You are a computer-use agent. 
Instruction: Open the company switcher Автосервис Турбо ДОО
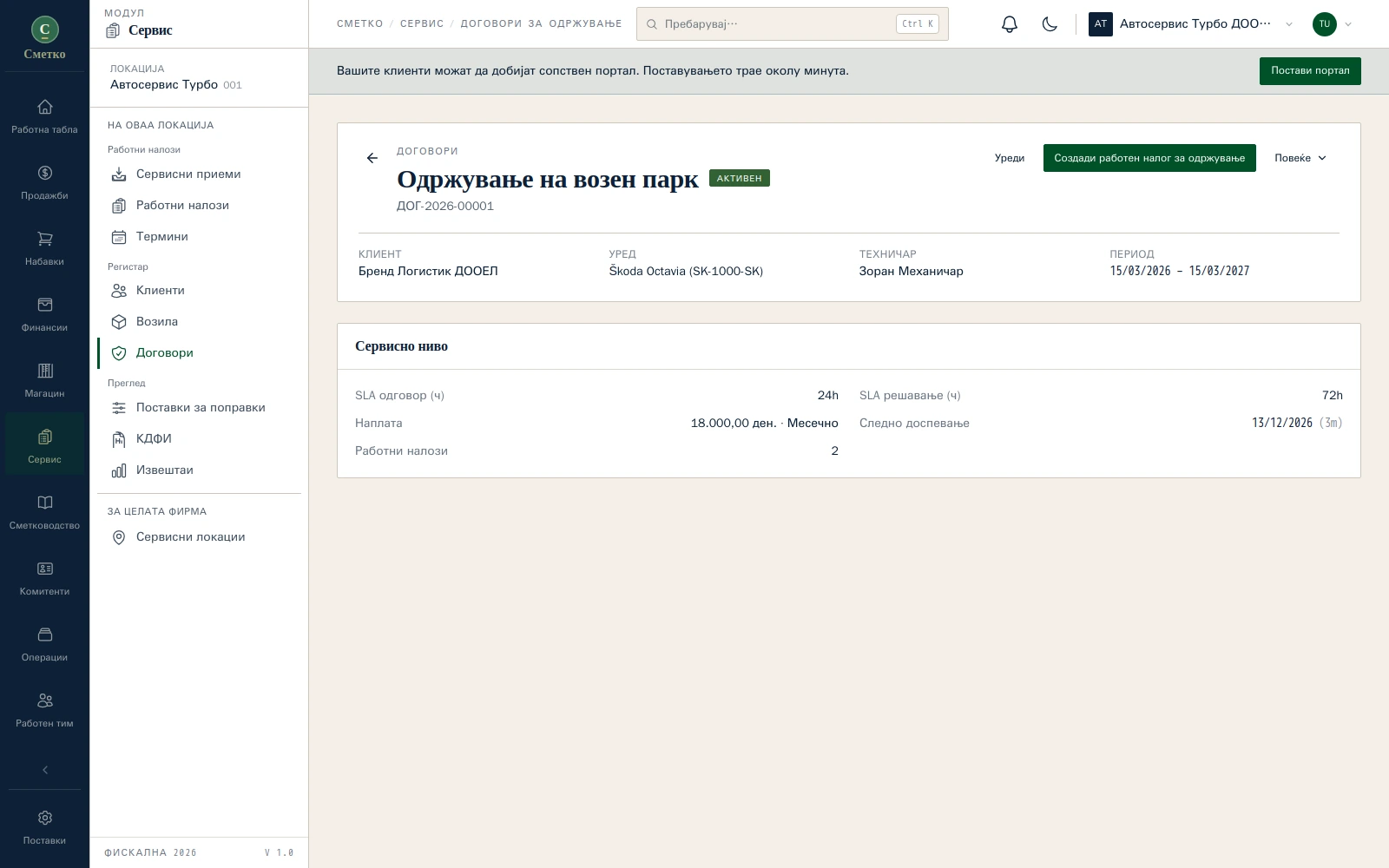tap(1191, 24)
